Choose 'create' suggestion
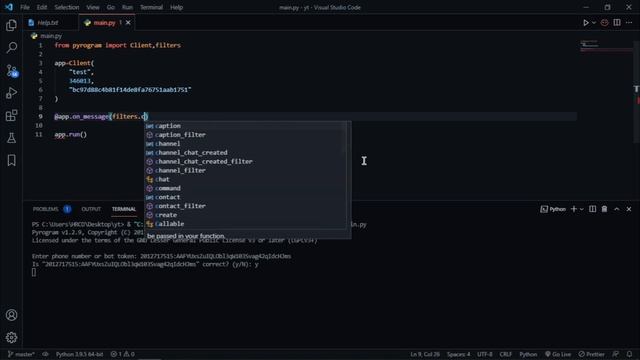Screen dimensions: 640x360 [245, 215]
